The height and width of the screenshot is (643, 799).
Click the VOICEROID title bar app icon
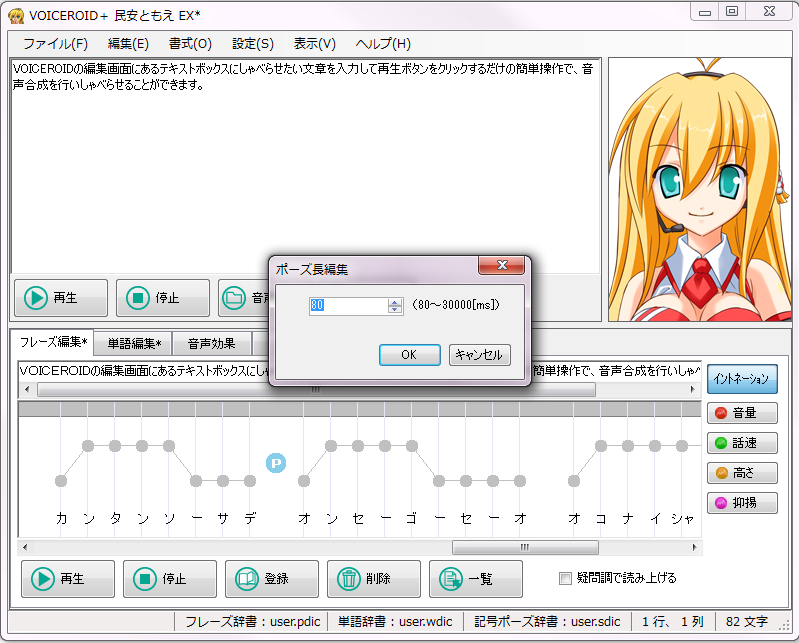(x=16, y=16)
